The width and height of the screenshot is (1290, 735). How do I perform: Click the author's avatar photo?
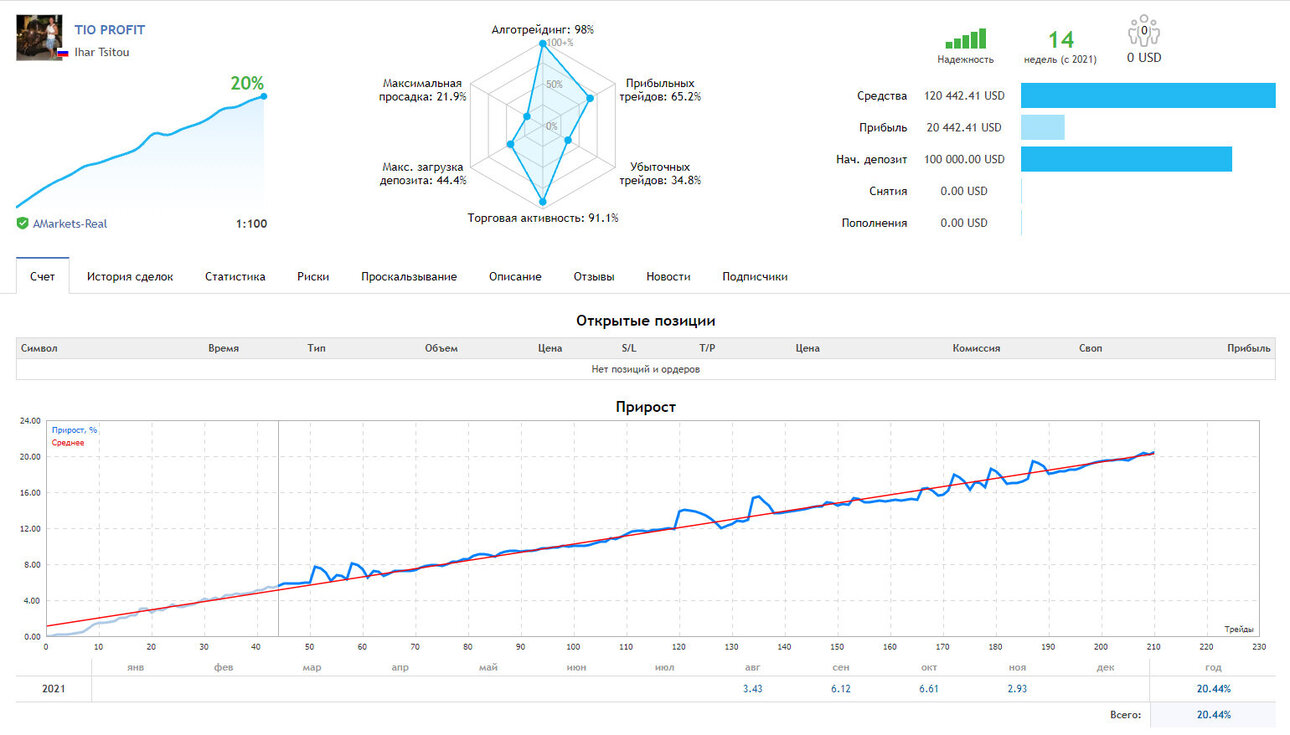(40, 37)
